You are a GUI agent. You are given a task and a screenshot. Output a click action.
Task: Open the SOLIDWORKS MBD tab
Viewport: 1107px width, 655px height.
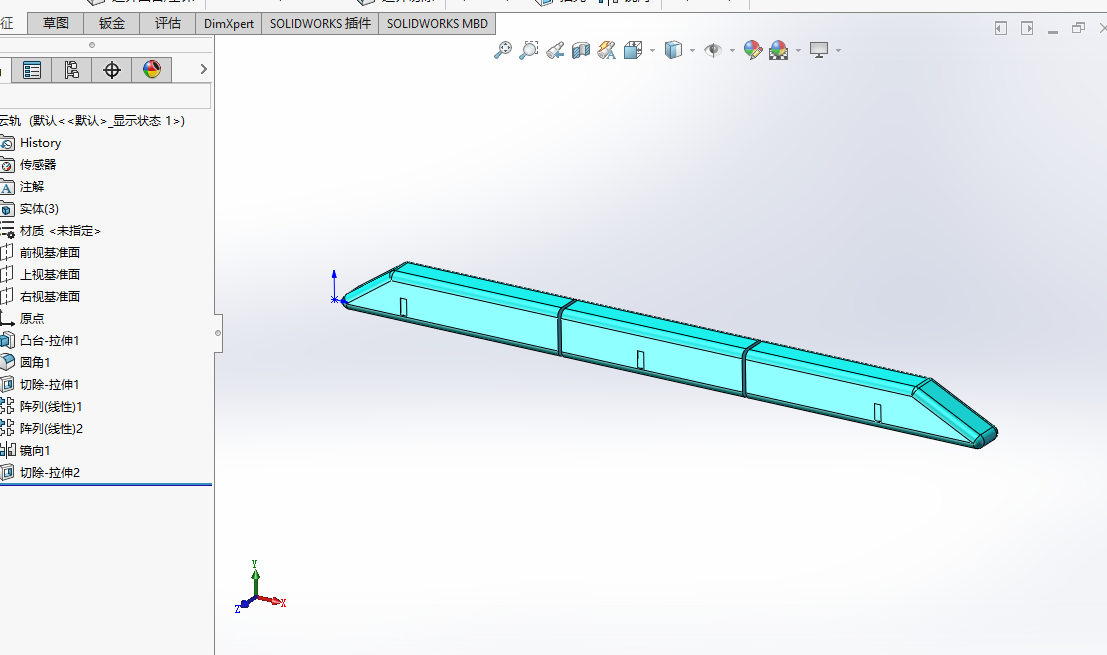[x=437, y=23]
